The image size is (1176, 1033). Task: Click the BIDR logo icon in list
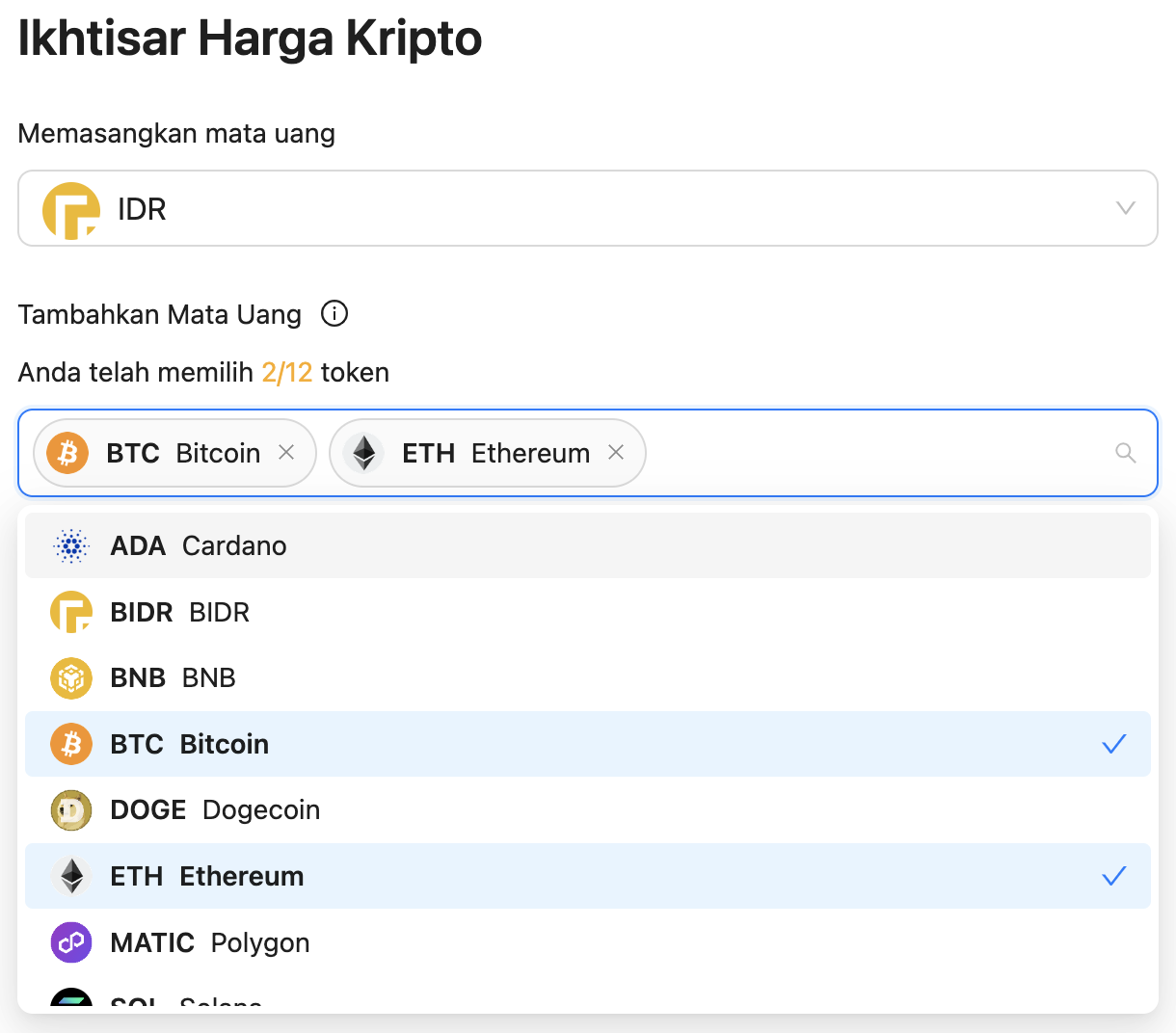coord(71,612)
